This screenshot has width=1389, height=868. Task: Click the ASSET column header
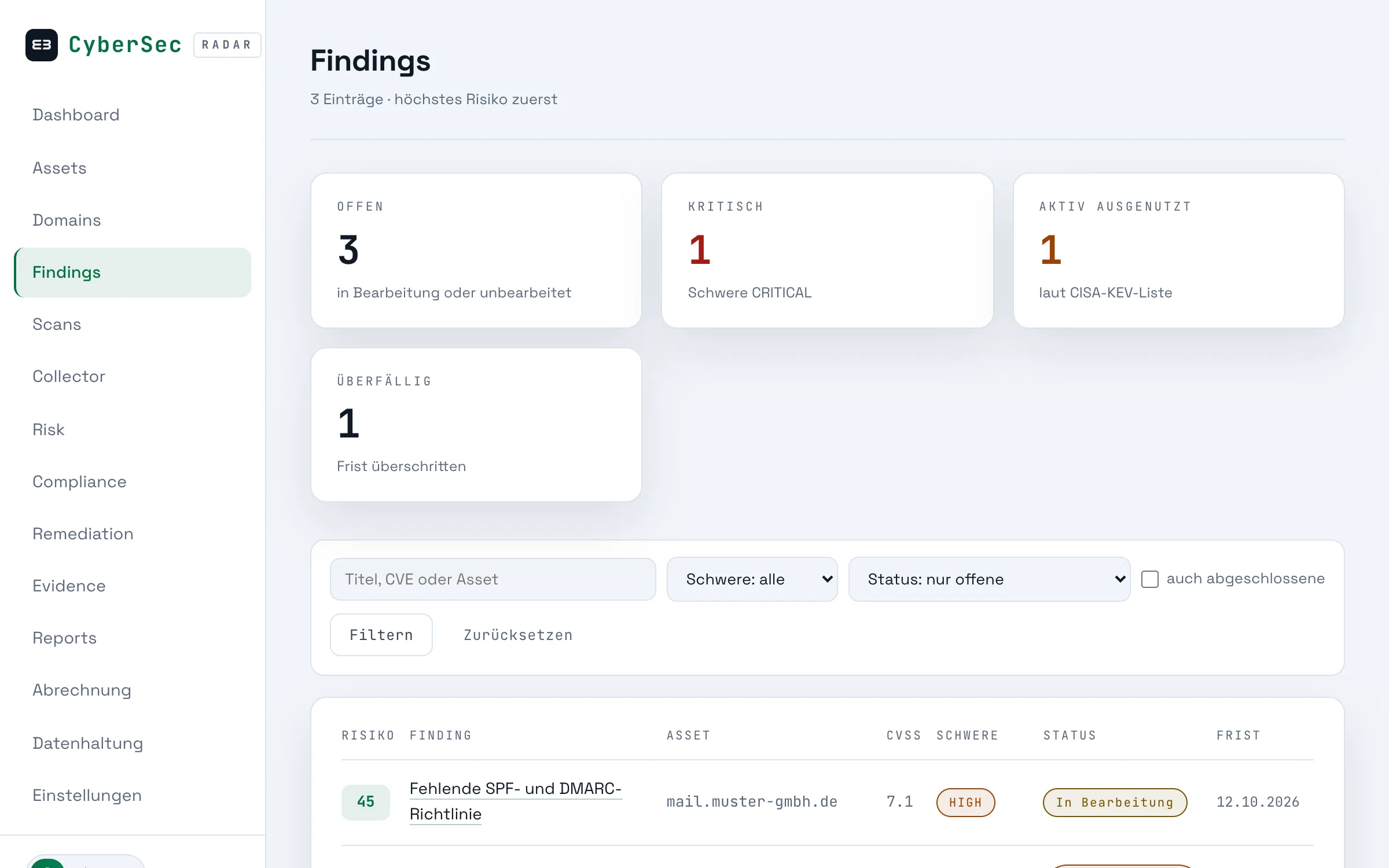(689, 735)
